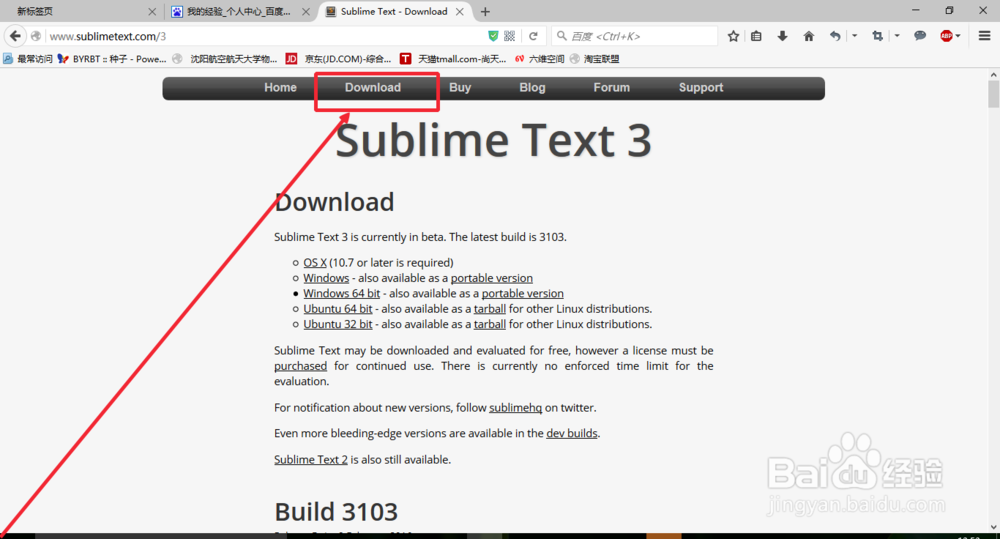The height and width of the screenshot is (539, 1000).
Task: Open the QR code icon in address bar
Action: point(510,36)
